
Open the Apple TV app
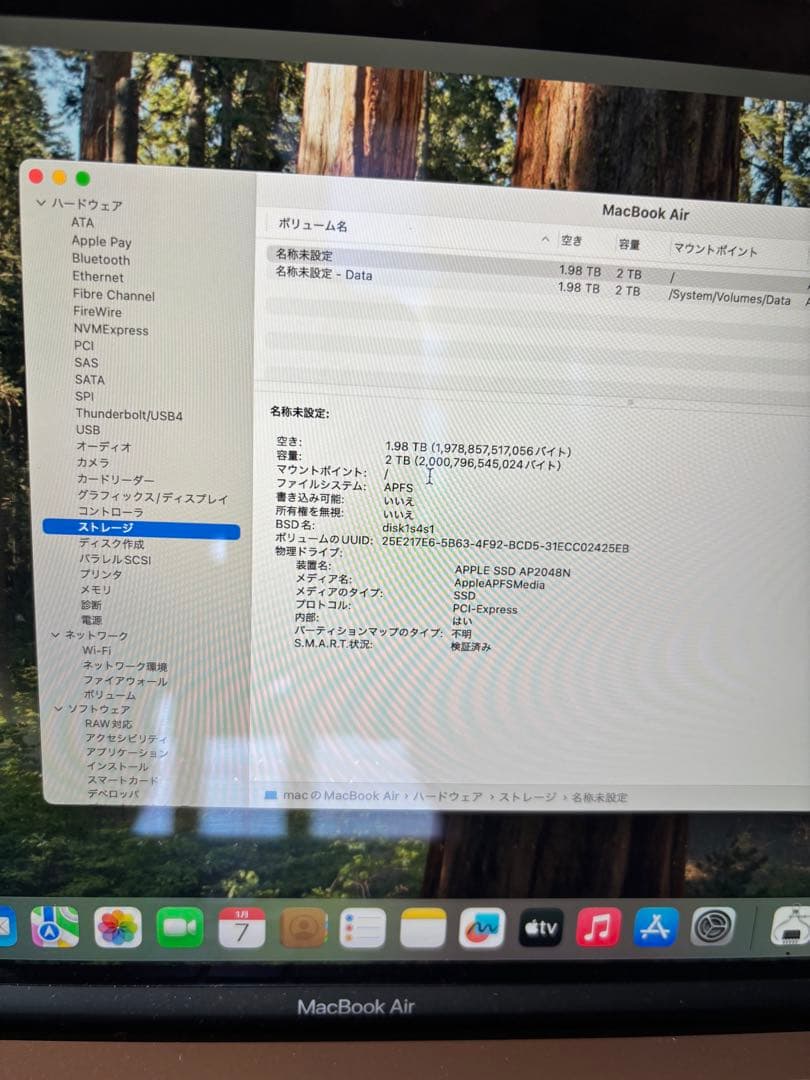(x=540, y=928)
